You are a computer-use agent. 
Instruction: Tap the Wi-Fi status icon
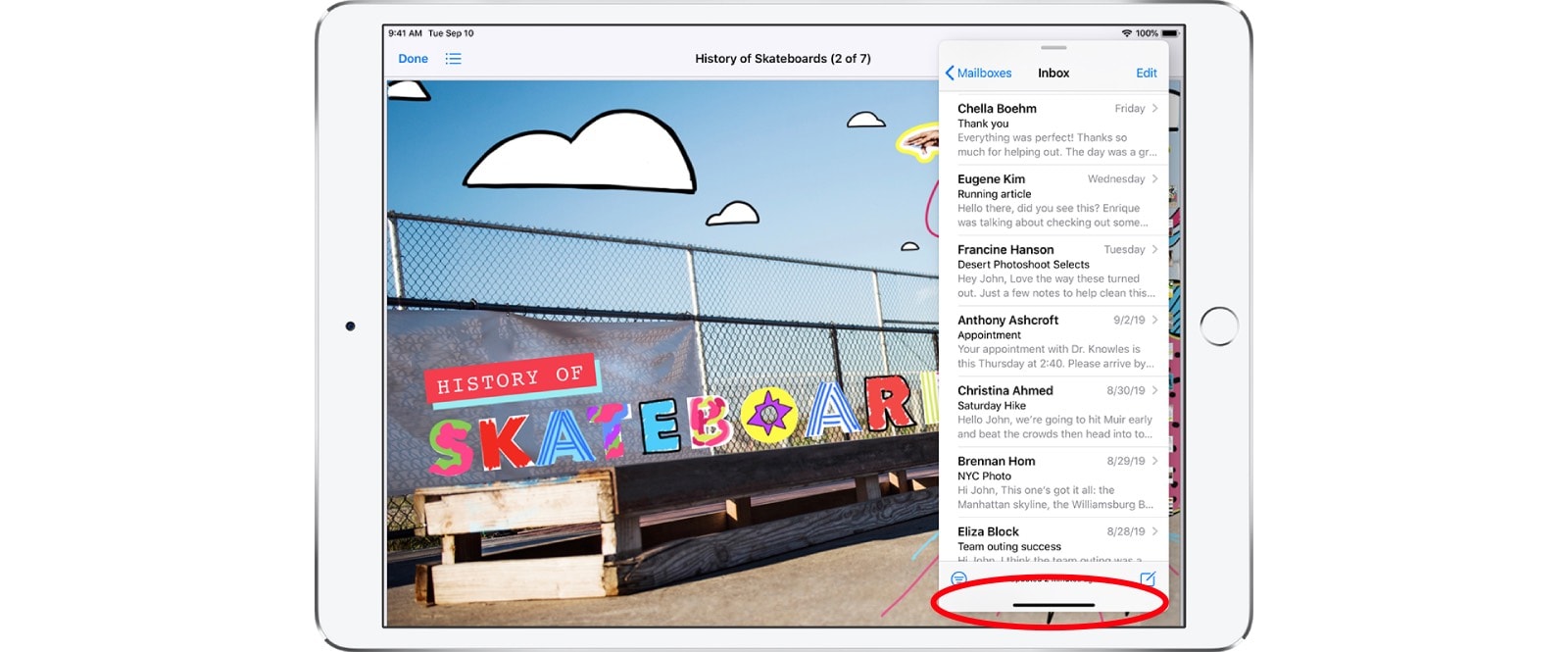(x=1126, y=33)
